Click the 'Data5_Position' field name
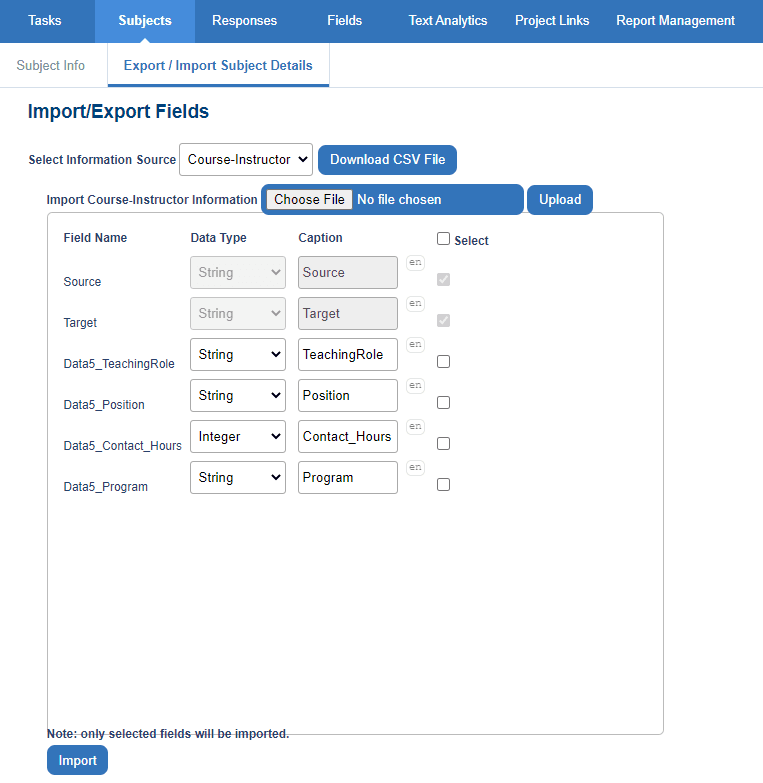763x783 pixels. 104,404
